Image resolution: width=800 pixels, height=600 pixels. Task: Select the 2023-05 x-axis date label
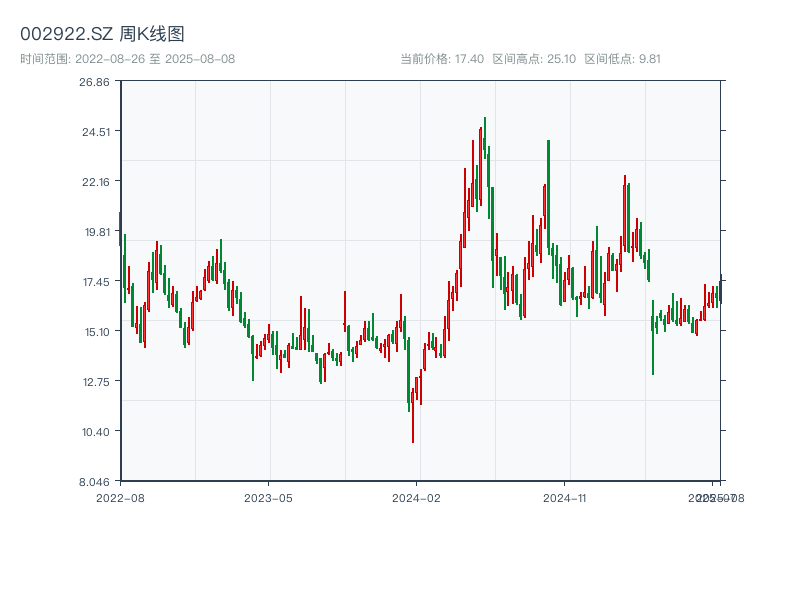268,497
